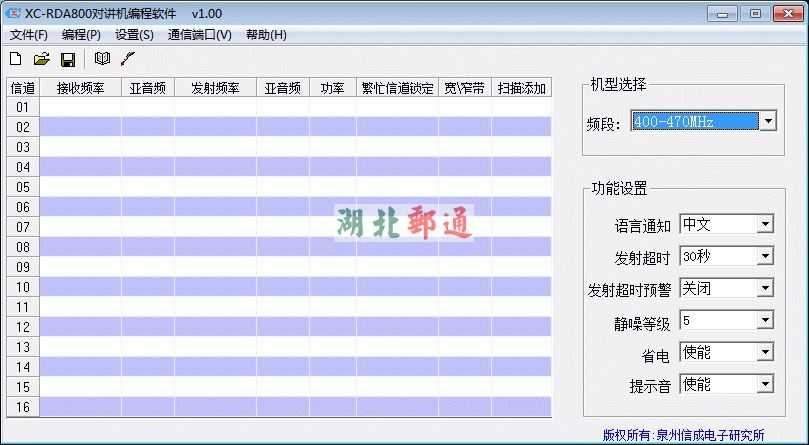Open the 通信端口(V) menu
The height and width of the screenshot is (445, 809).
click(199, 35)
